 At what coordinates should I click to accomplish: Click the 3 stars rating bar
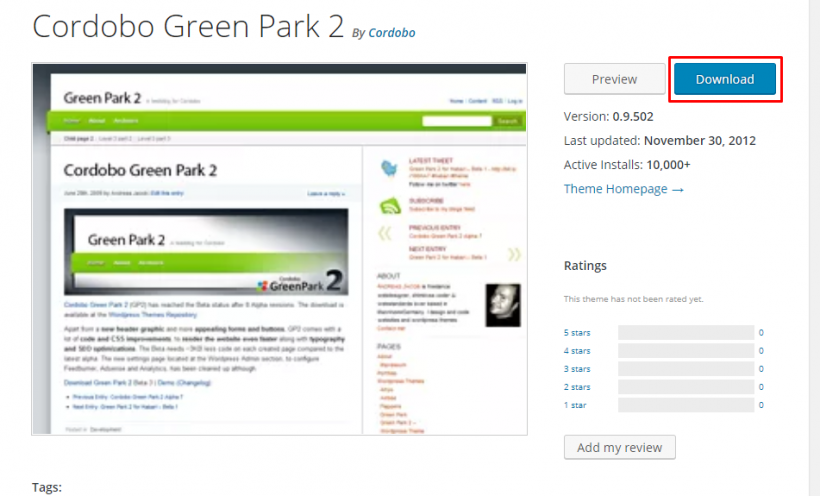pos(686,369)
